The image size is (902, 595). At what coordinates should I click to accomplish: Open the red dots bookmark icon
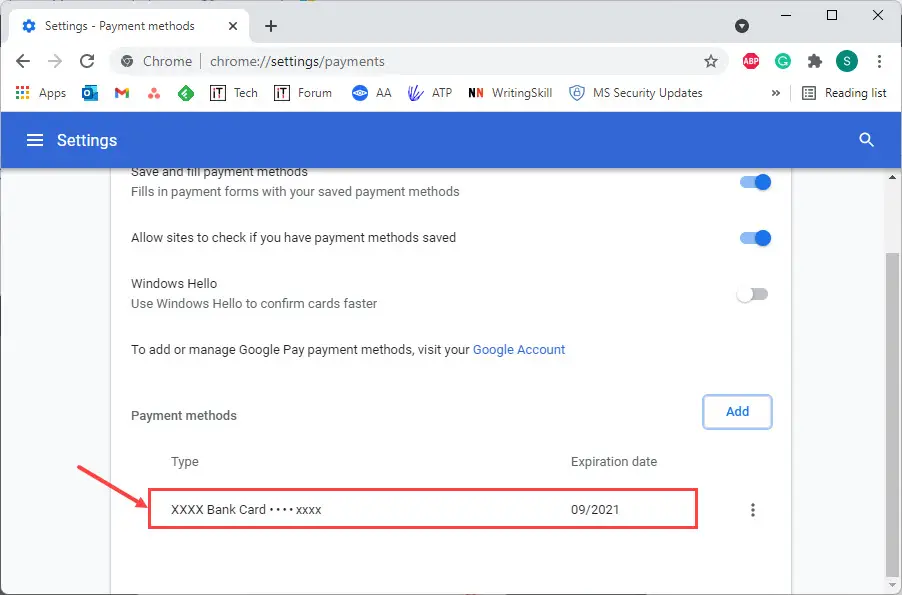[154, 93]
